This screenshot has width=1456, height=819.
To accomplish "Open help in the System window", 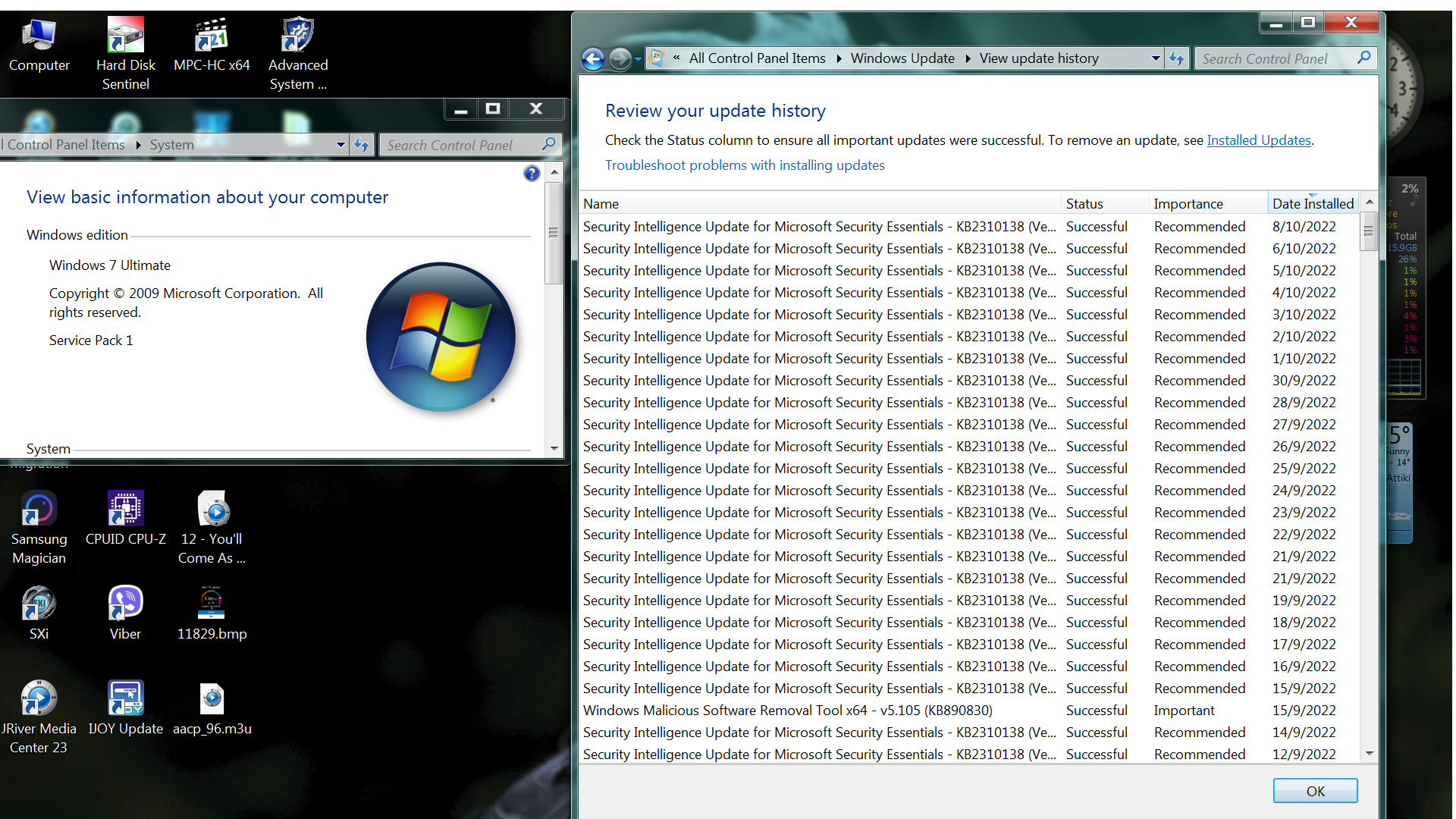I will pyautogui.click(x=532, y=174).
